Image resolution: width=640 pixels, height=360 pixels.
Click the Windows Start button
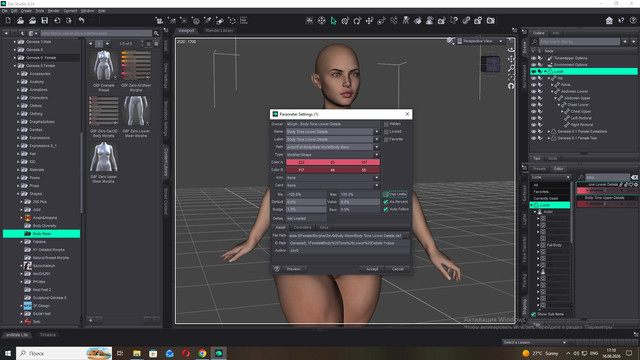pyautogui.click(x=8, y=353)
